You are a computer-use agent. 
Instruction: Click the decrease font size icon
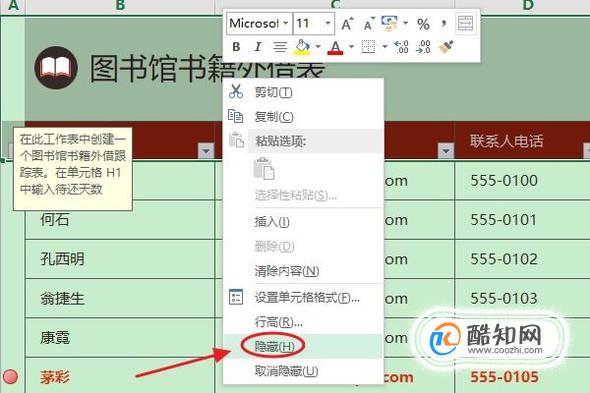point(369,24)
